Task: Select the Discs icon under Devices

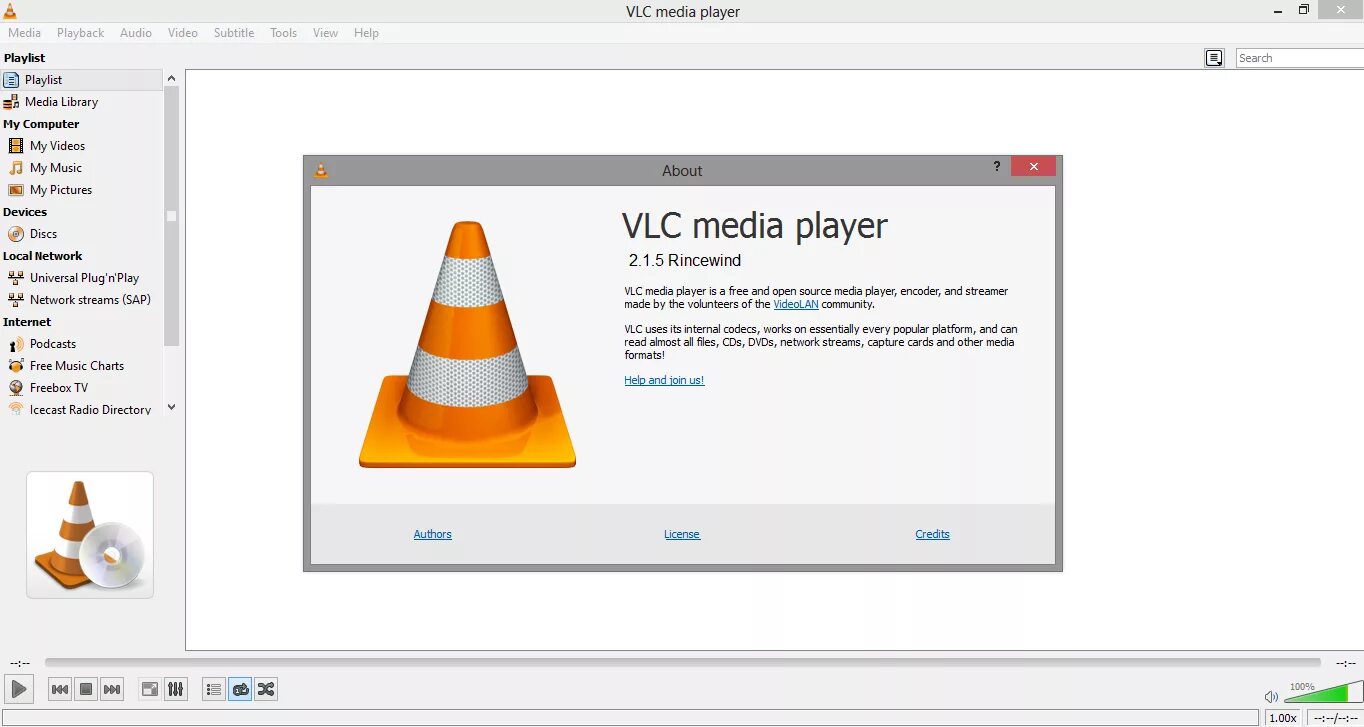Action: [16, 234]
